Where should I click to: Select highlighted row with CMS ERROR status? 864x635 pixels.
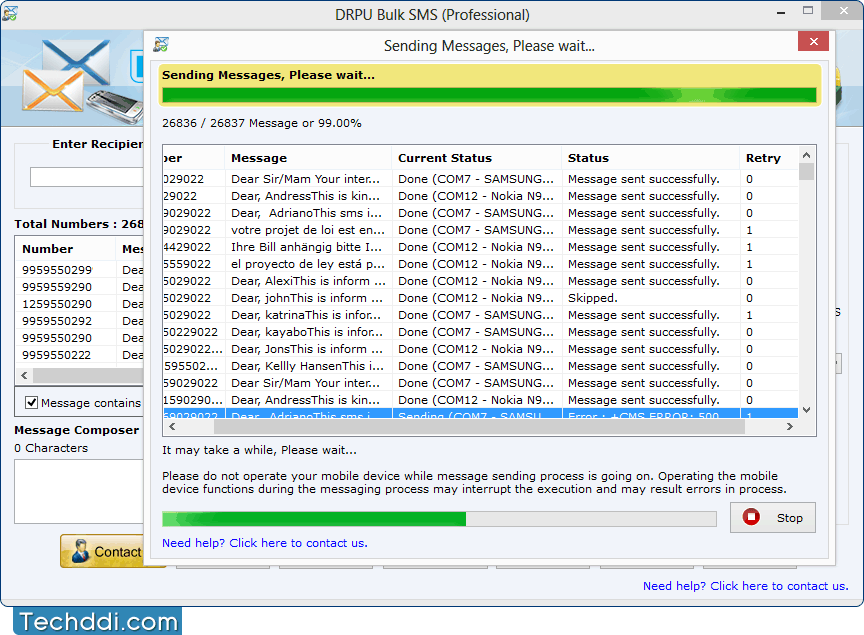pyautogui.click(x=480, y=413)
